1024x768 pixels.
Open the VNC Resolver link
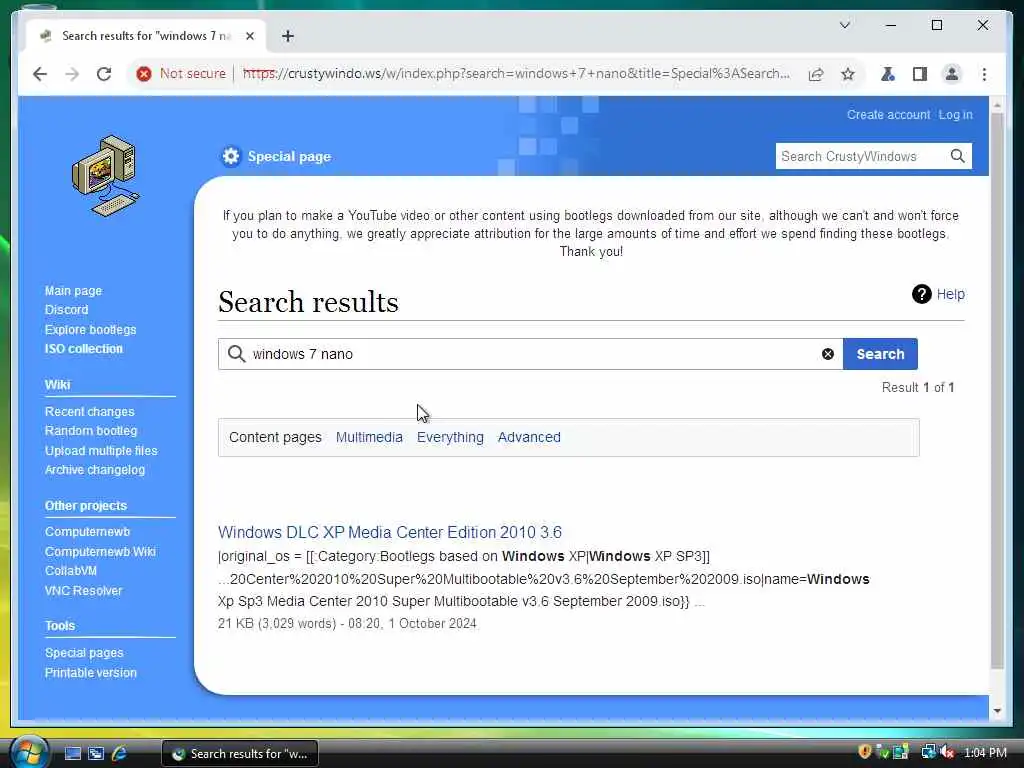[x=84, y=590]
